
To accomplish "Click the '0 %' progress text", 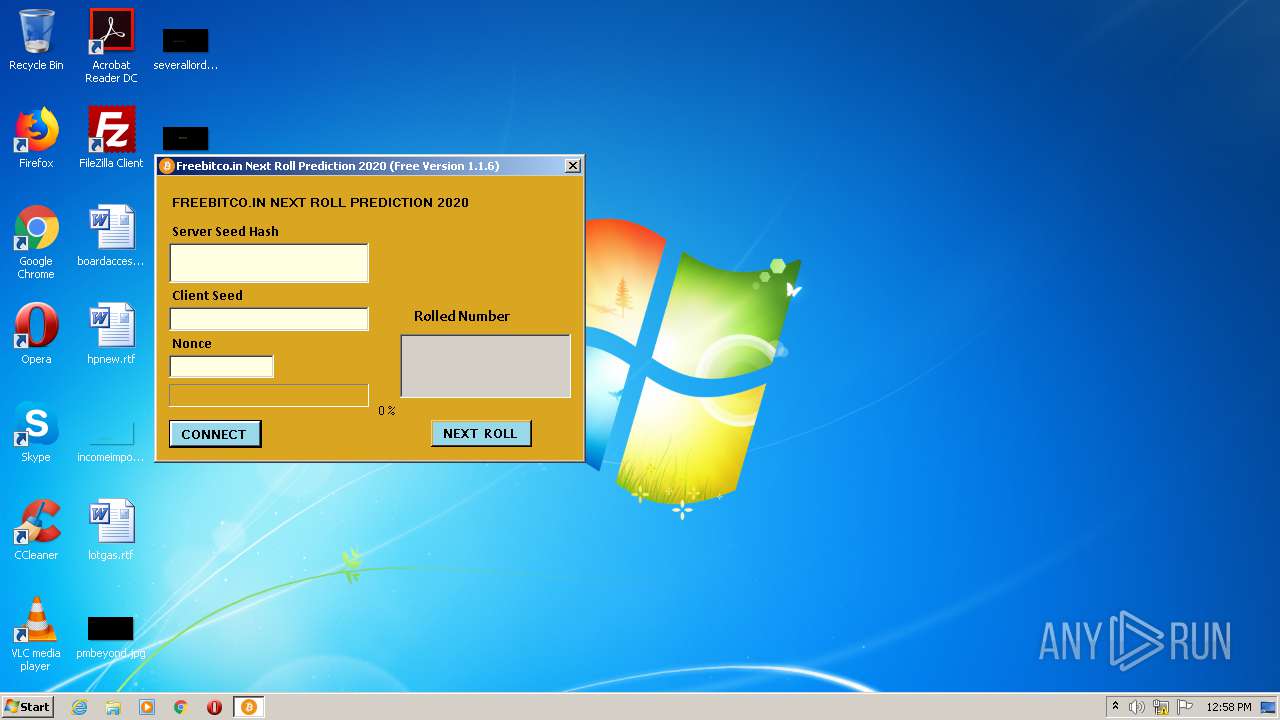I will pyautogui.click(x=386, y=411).
